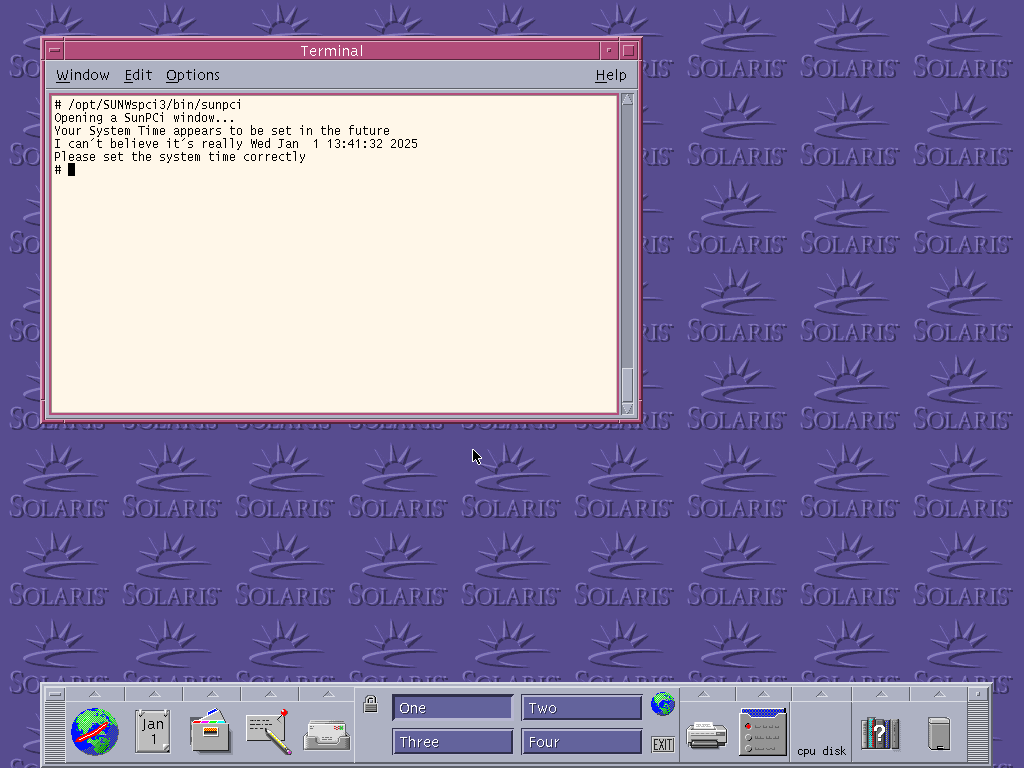Open the Help Manager books icon
This screenshot has width=1024, height=768.
880,733
